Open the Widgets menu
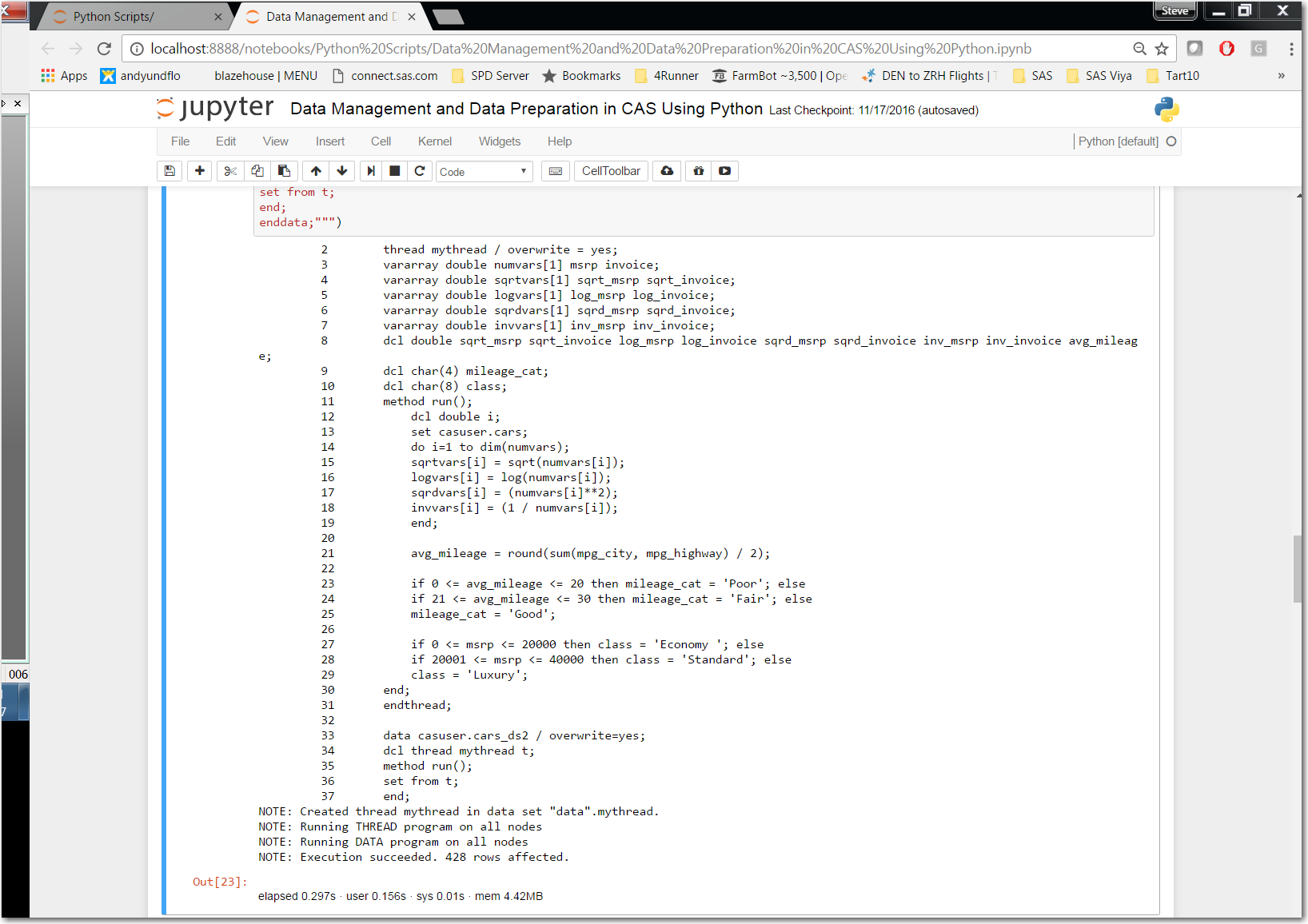The image size is (1308, 924). point(499,141)
